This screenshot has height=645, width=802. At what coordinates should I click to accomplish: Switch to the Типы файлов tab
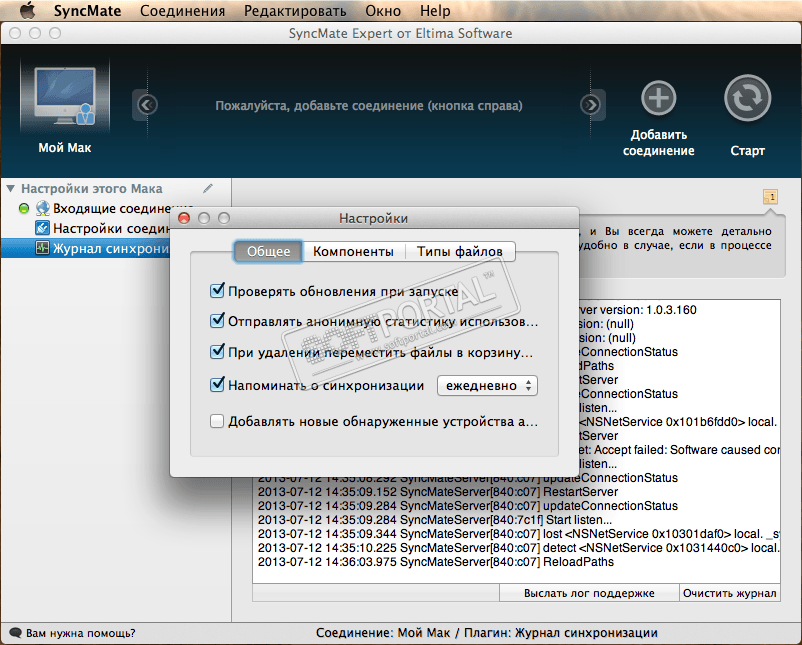click(x=460, y=252)
